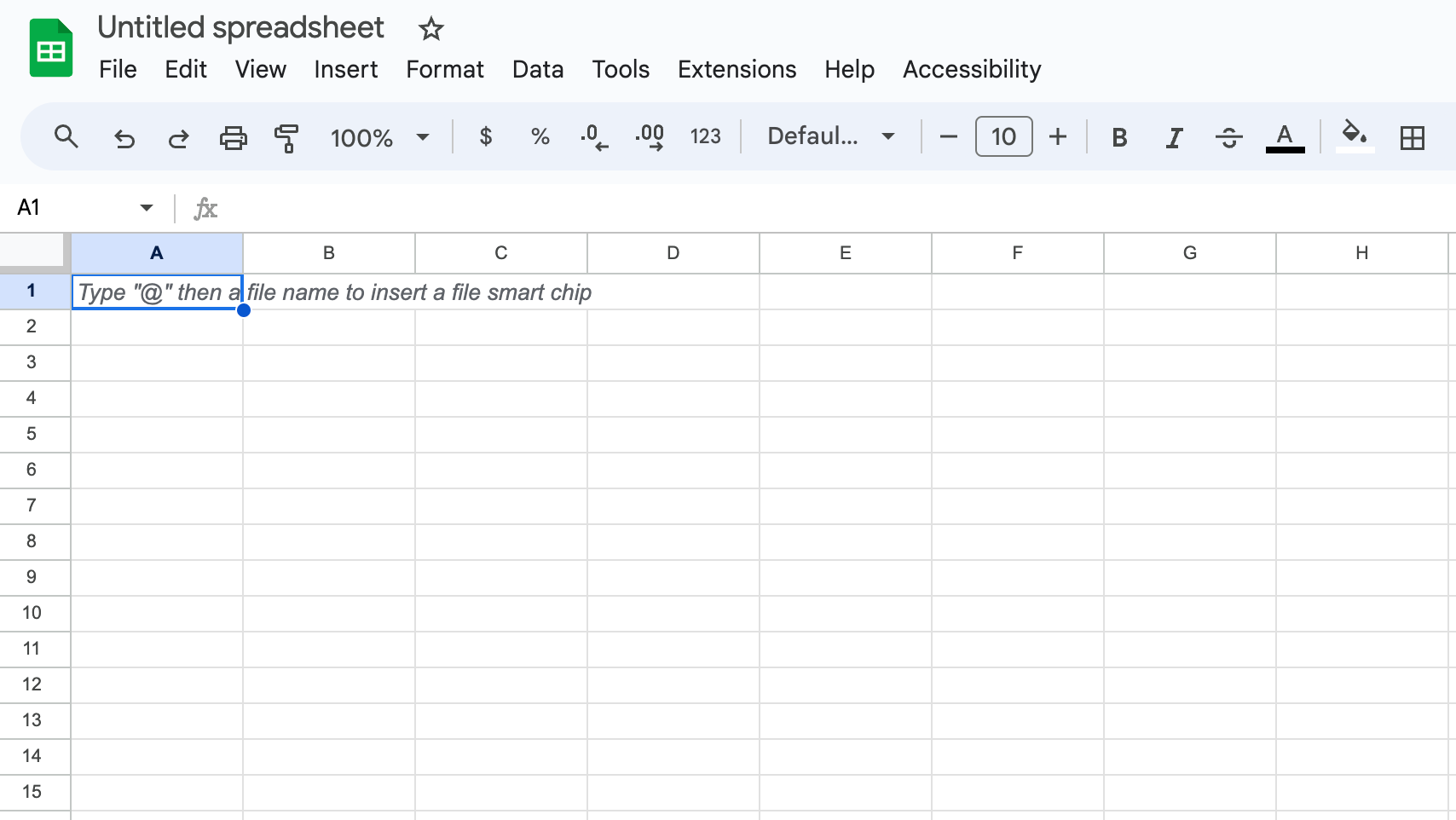This screenshot has height=820, width=1456.
Task: Open the Help menu
Action: [849, 69]
